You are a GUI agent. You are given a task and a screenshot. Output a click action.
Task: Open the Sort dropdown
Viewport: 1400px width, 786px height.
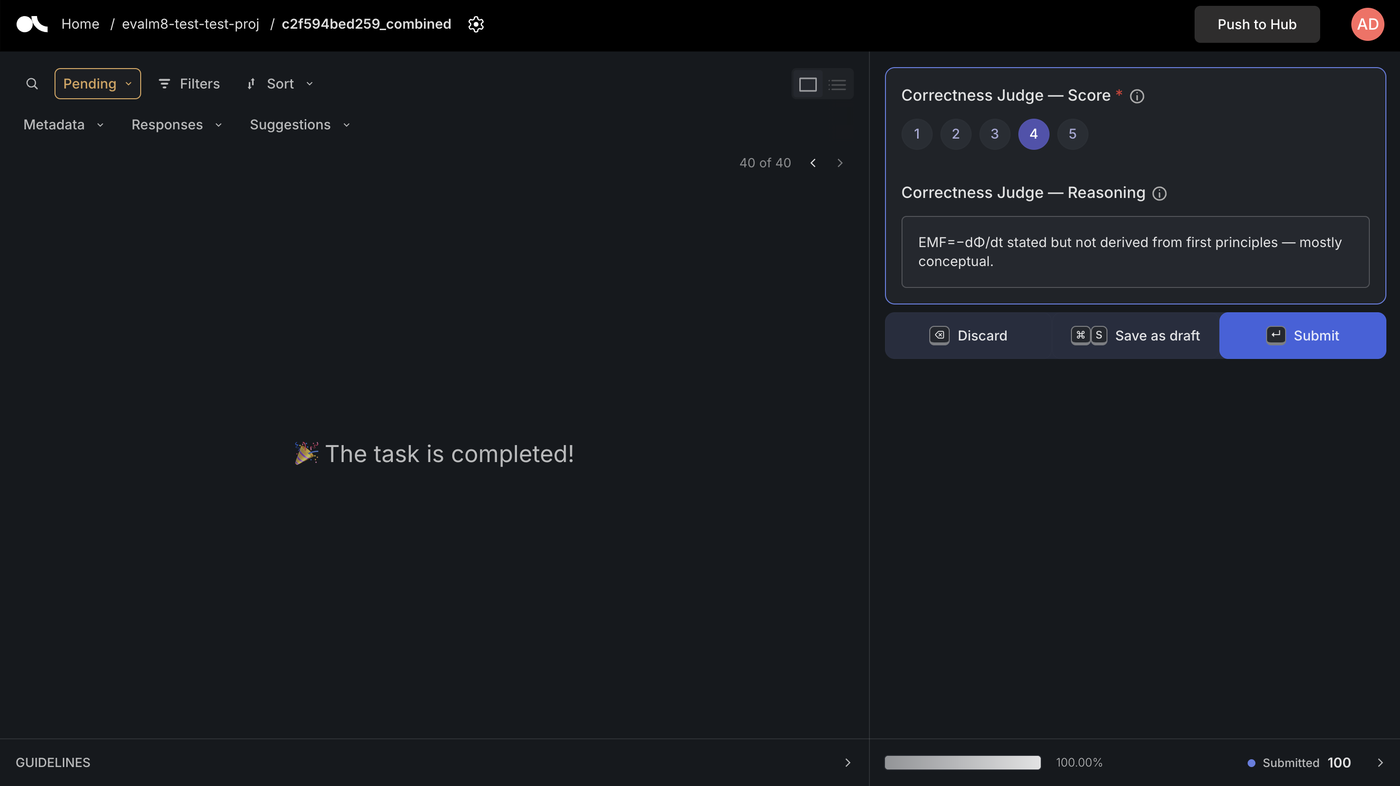(280, 84)
